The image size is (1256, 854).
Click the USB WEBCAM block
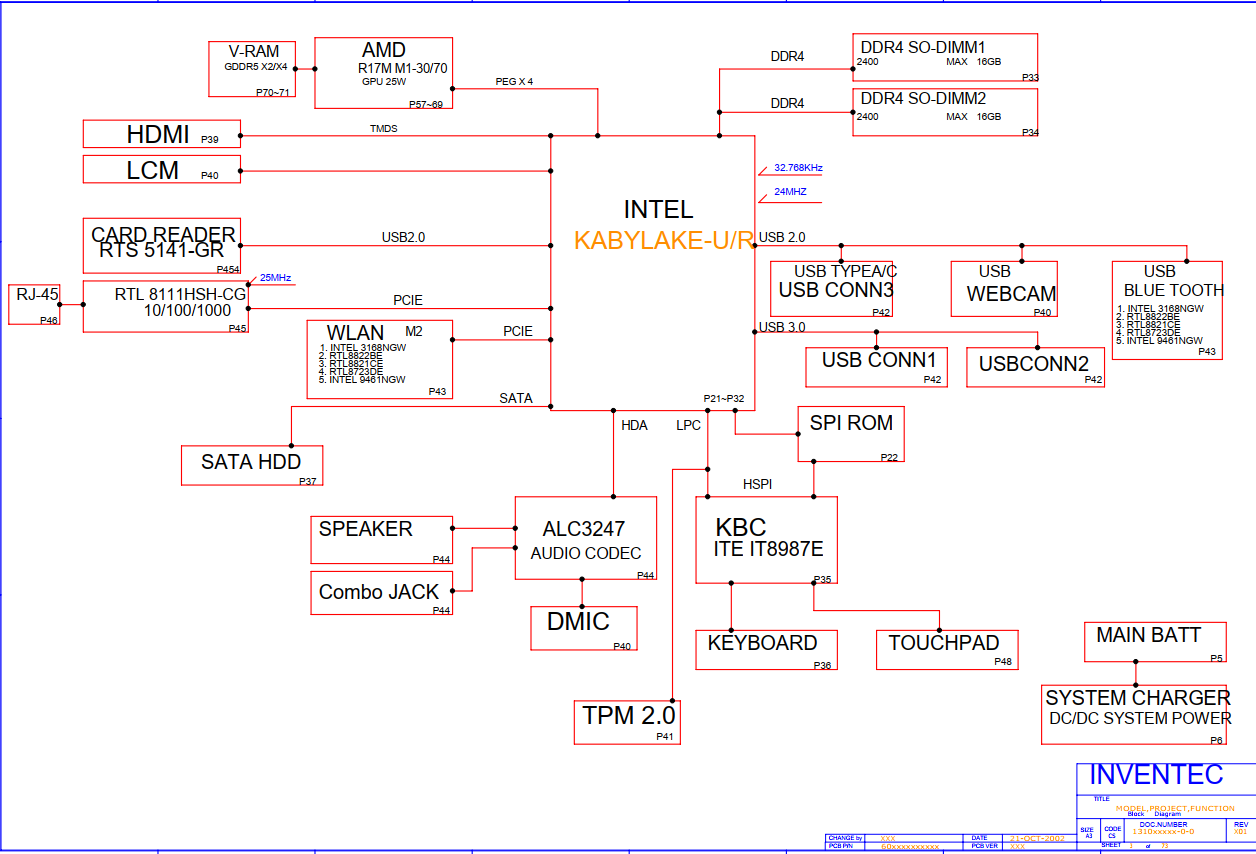pyautogui.click(x=1010, y=288)
